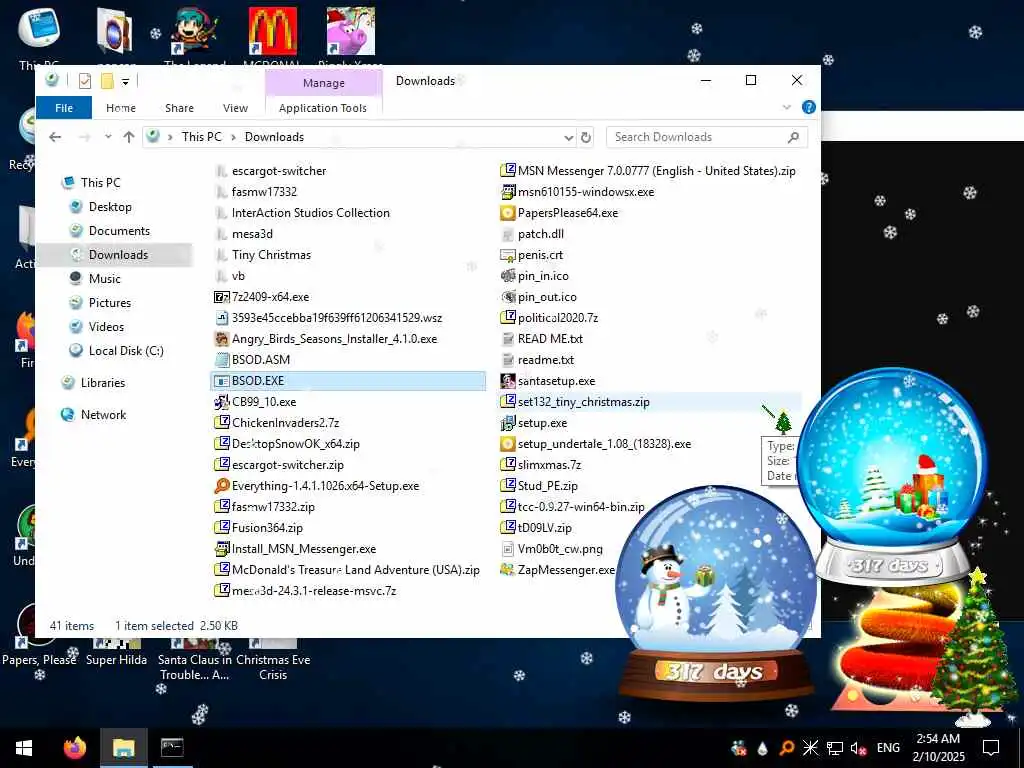Click the Search Downloads field

coord(707,137)
